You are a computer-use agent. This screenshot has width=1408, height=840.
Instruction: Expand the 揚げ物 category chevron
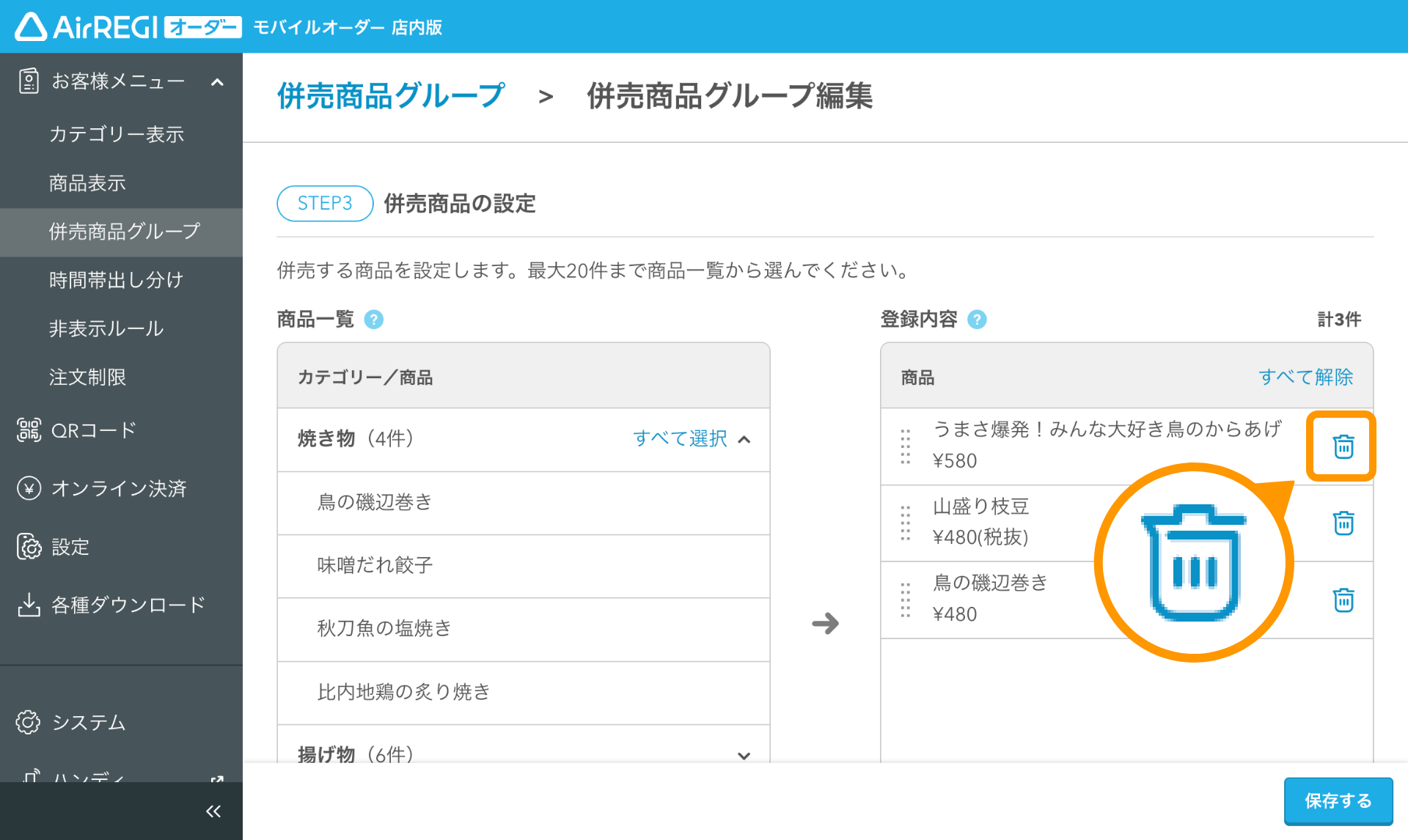(744, 756)
